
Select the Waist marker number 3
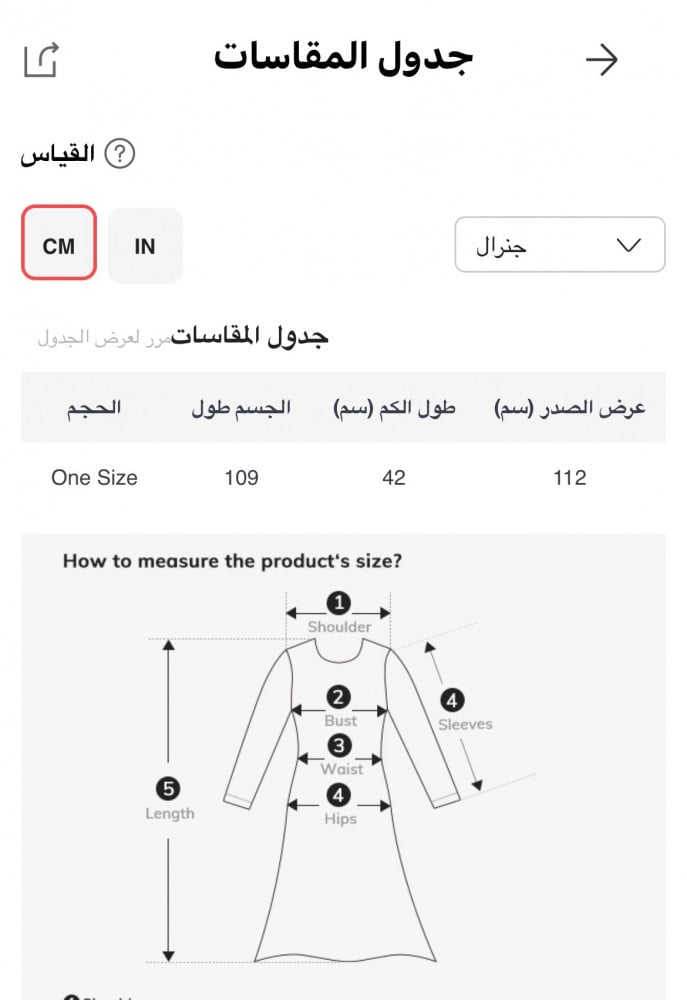coord(340,746)
